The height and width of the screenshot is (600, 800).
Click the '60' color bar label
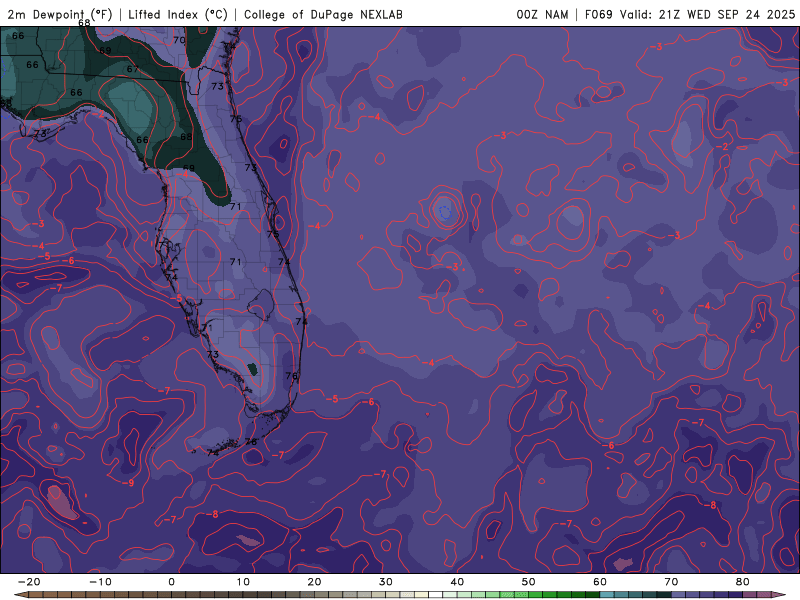pos(600,582)
